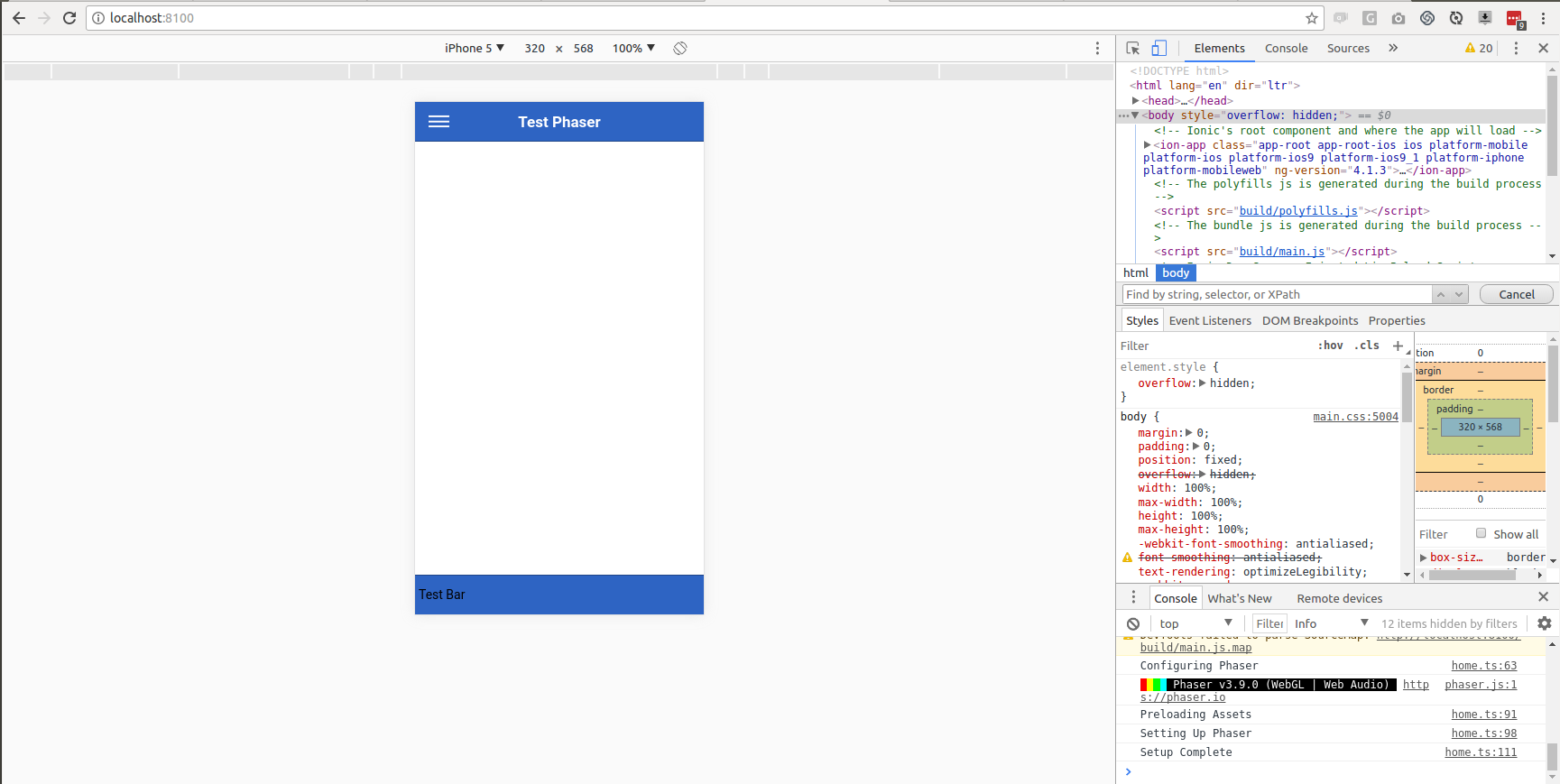Reload the localhost page

(69, 18)
